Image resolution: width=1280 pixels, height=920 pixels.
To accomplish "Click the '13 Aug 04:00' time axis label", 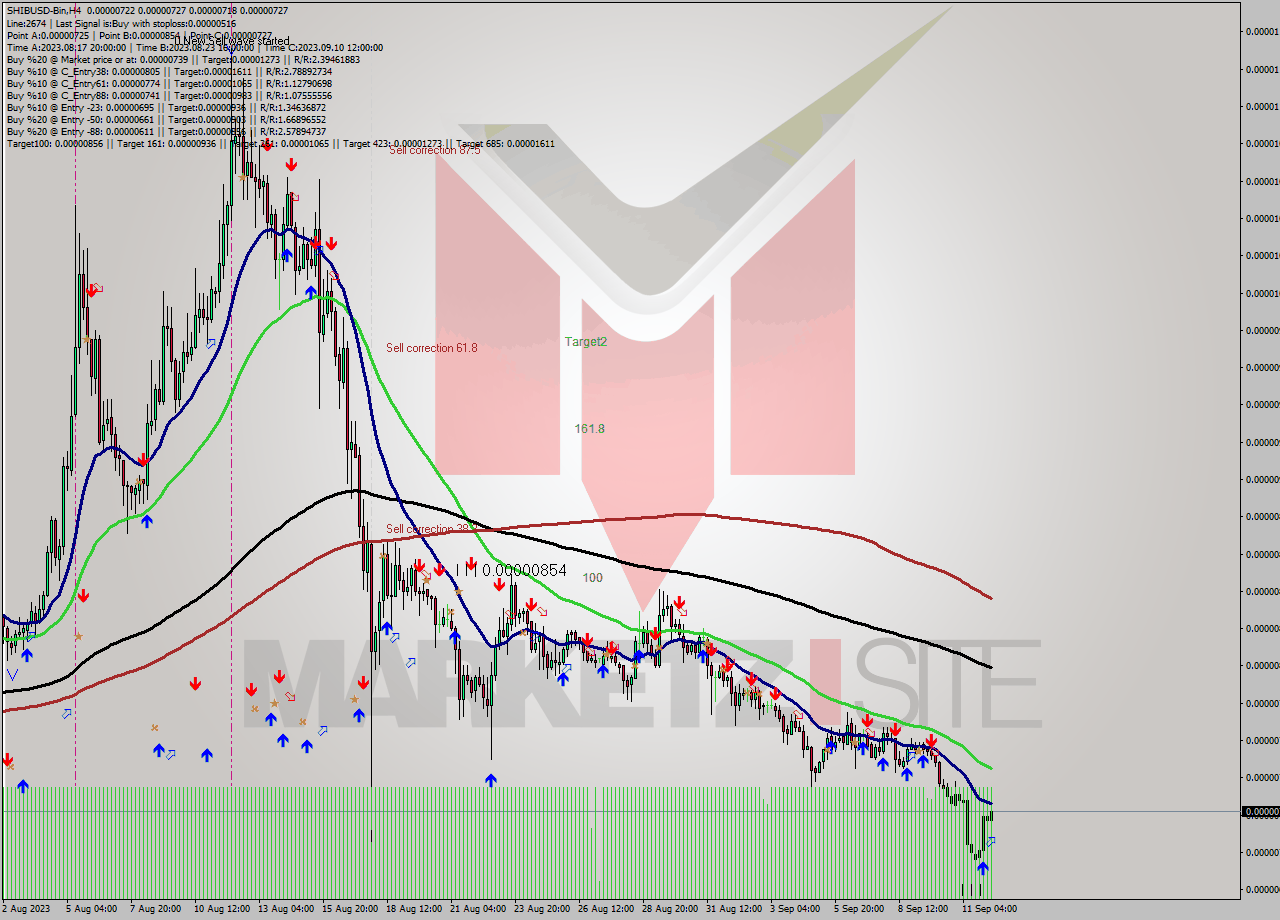I will [286, 909].
